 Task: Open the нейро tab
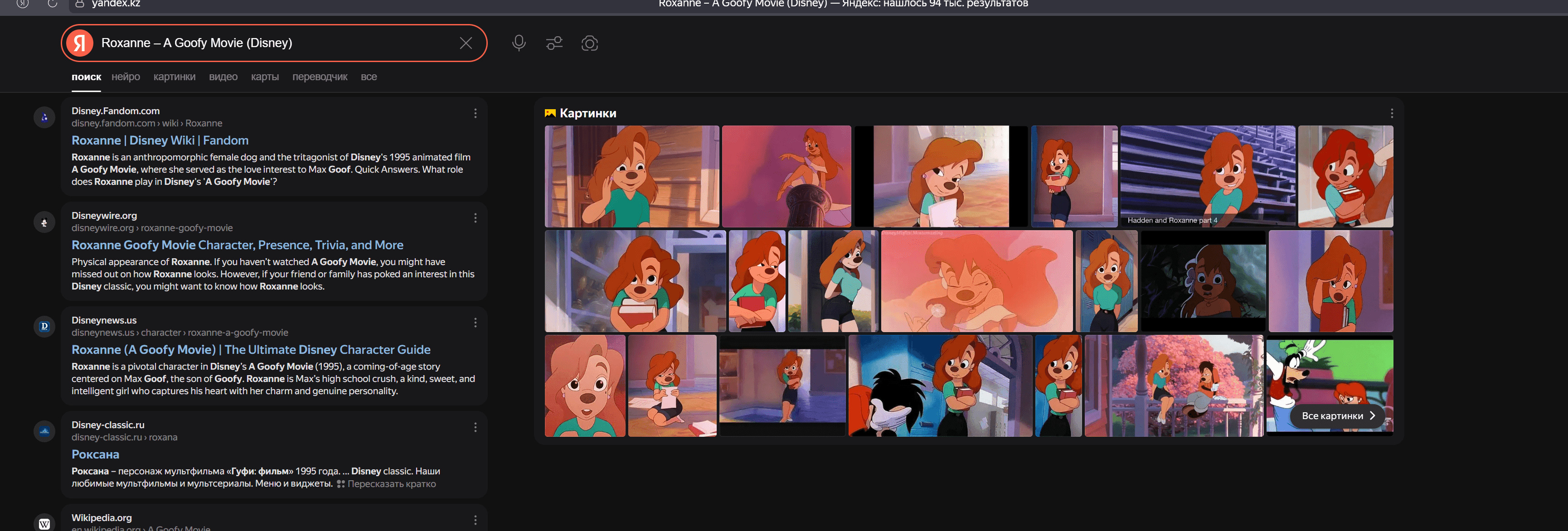126,77
